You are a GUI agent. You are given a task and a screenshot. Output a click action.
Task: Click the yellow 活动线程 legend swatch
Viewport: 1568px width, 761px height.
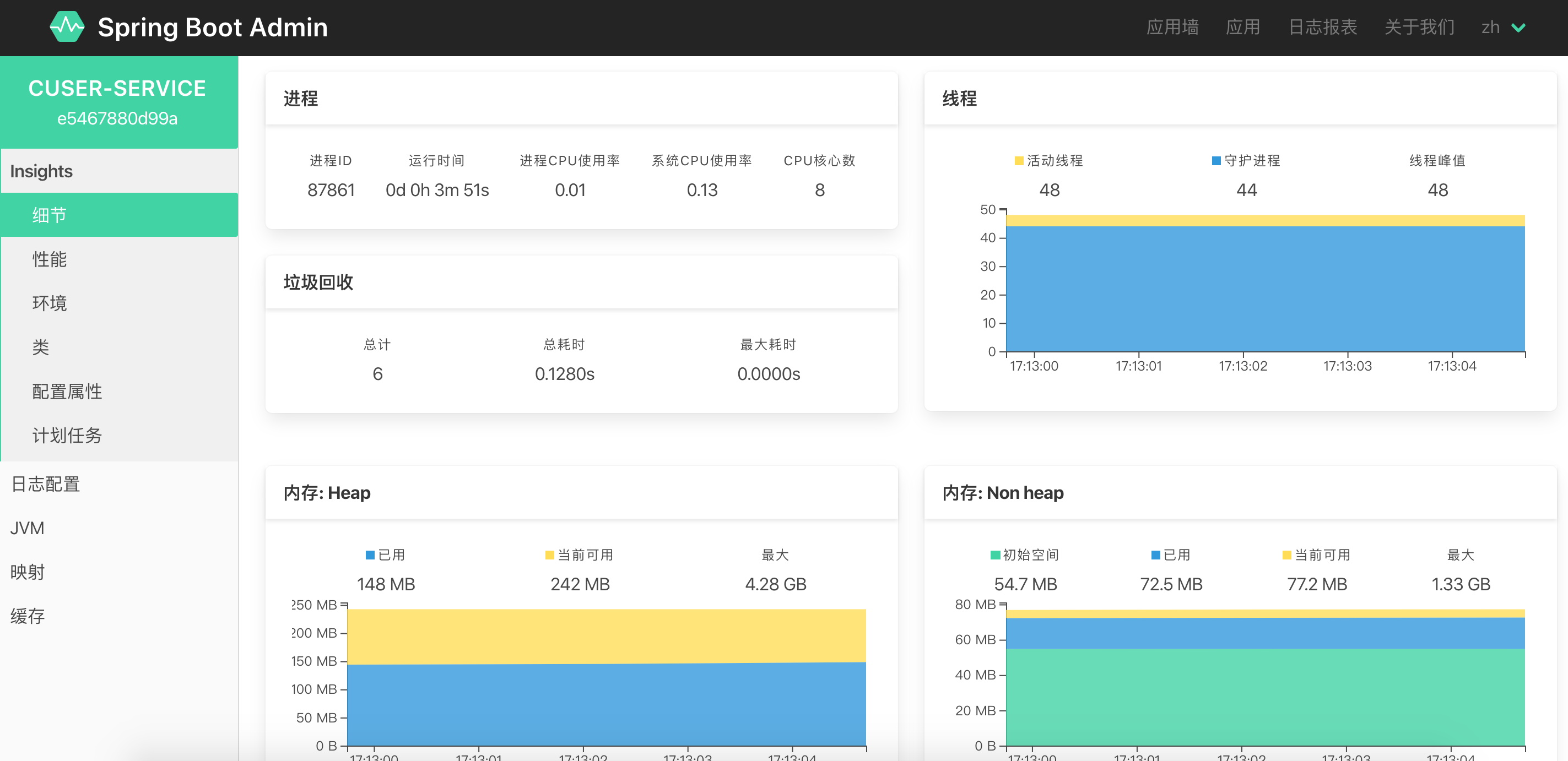pyautogui.click(x=1019, y=161)
